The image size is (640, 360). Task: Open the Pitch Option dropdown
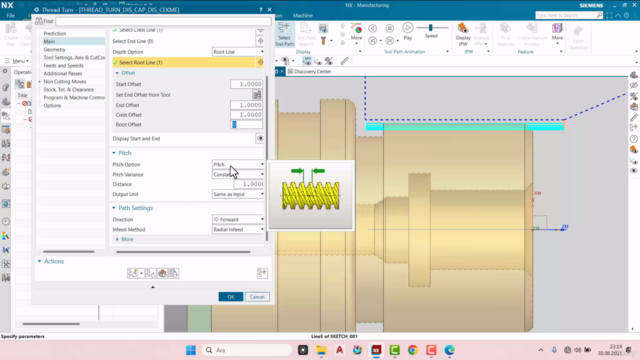(x=238, y=164)
